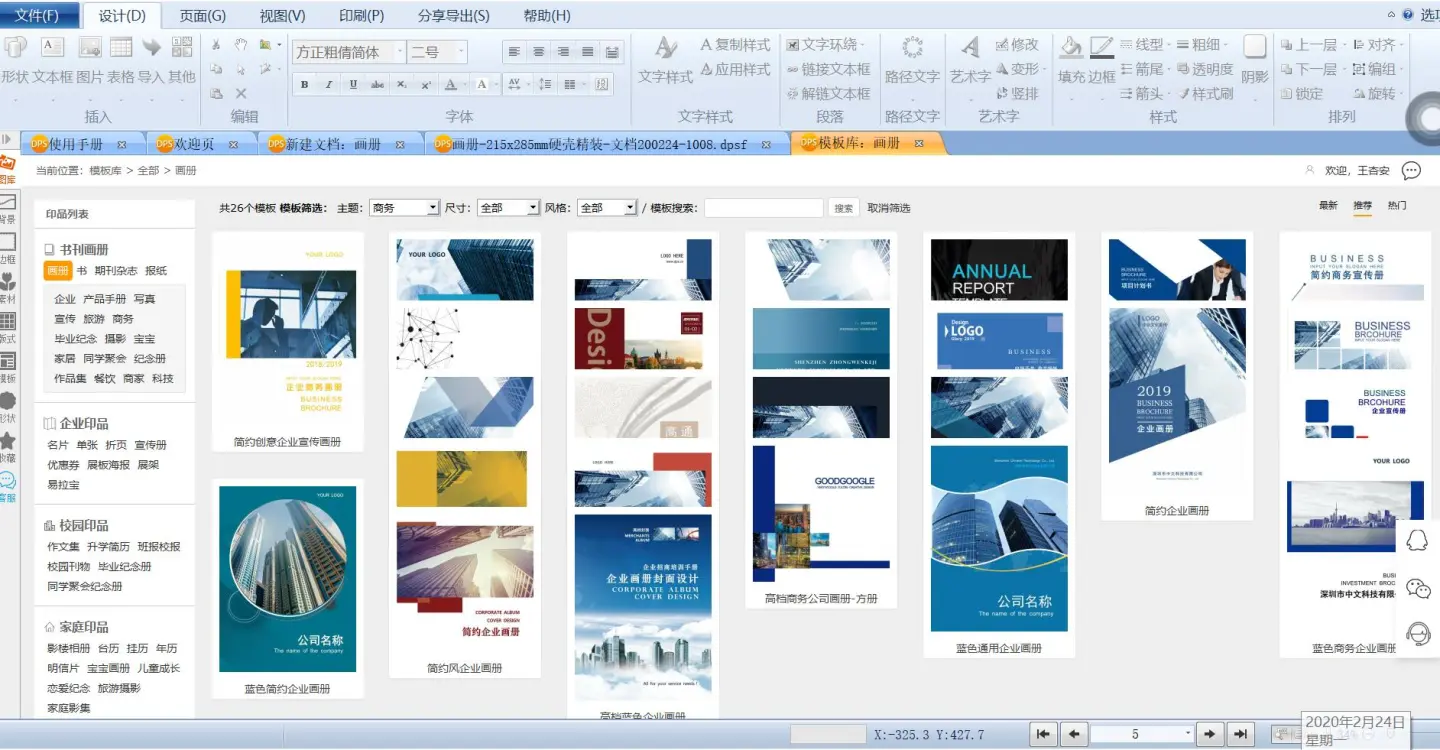1440x750 pixels.
Task: Click the 取消筛选 (cancel filter) link
Action: click(x=888, y=208)
